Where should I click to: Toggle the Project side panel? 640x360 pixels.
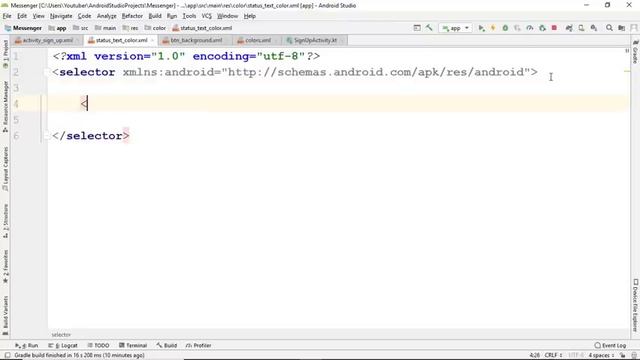coord(5,54)
